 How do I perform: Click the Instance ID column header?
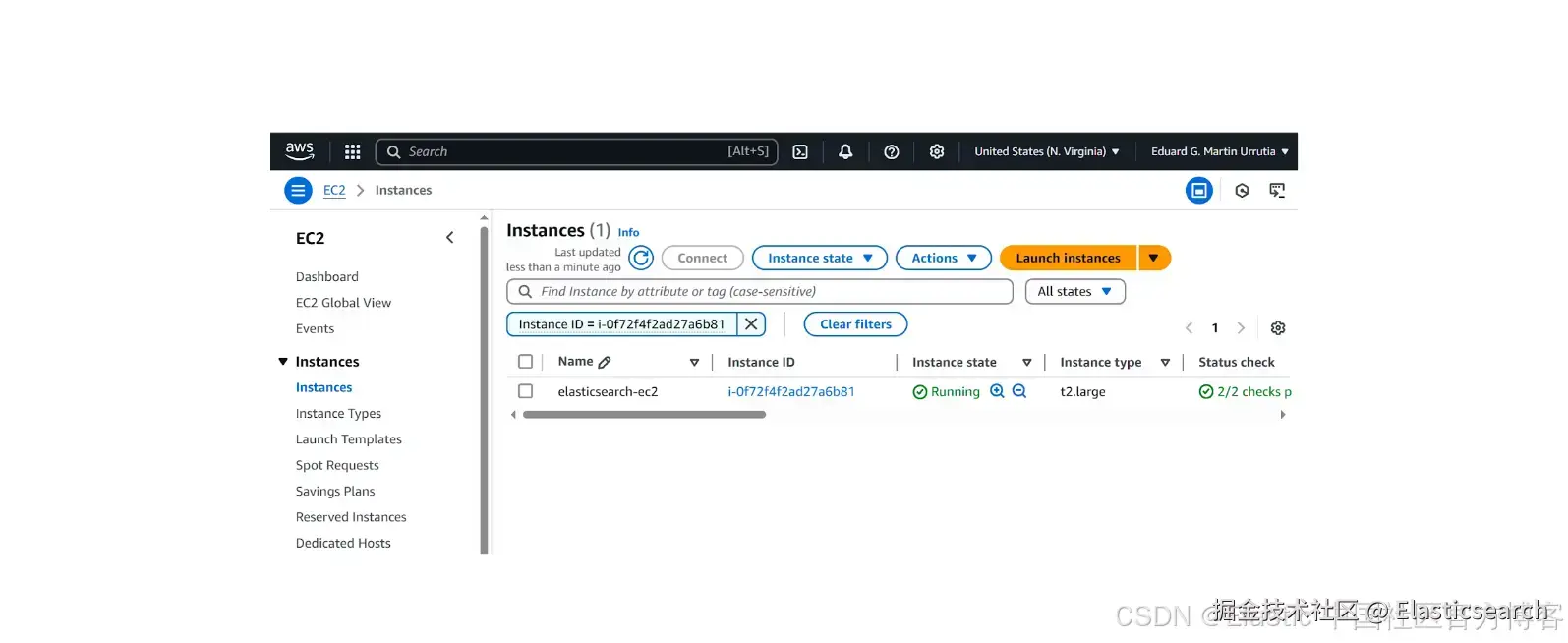761,363
